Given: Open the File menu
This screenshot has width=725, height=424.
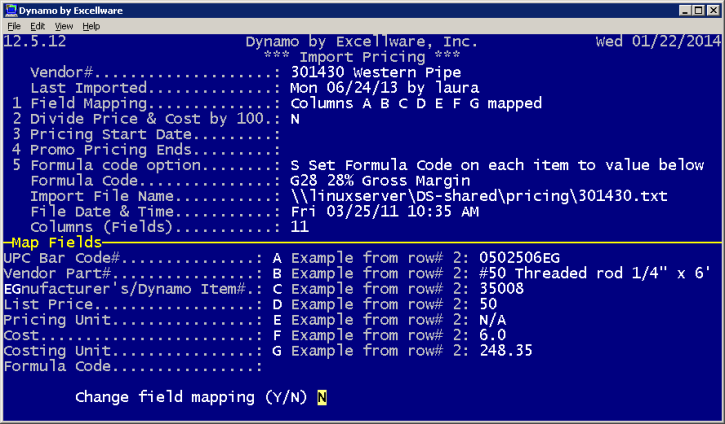Looking at the screenshot, I should 14,26.
